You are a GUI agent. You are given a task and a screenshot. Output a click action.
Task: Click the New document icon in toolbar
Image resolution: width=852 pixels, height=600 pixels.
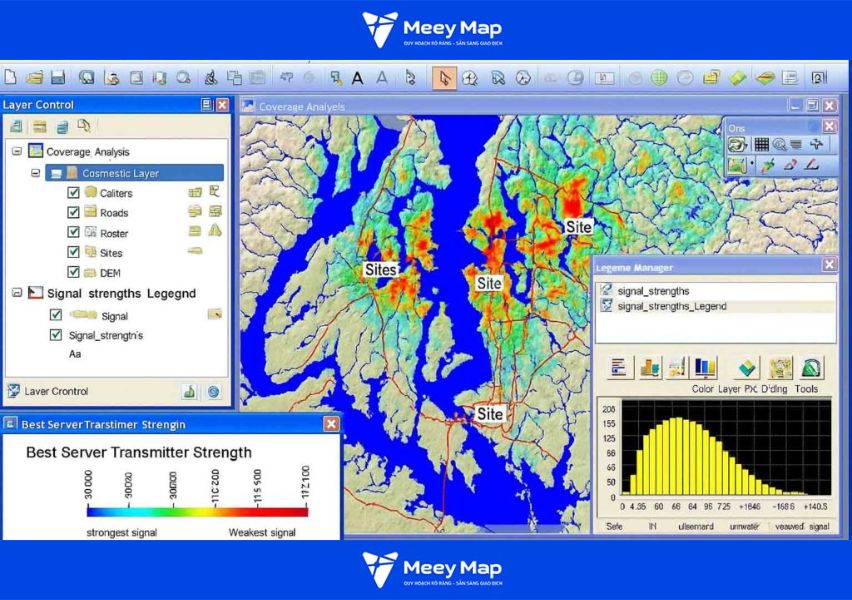tap(10, 77)
